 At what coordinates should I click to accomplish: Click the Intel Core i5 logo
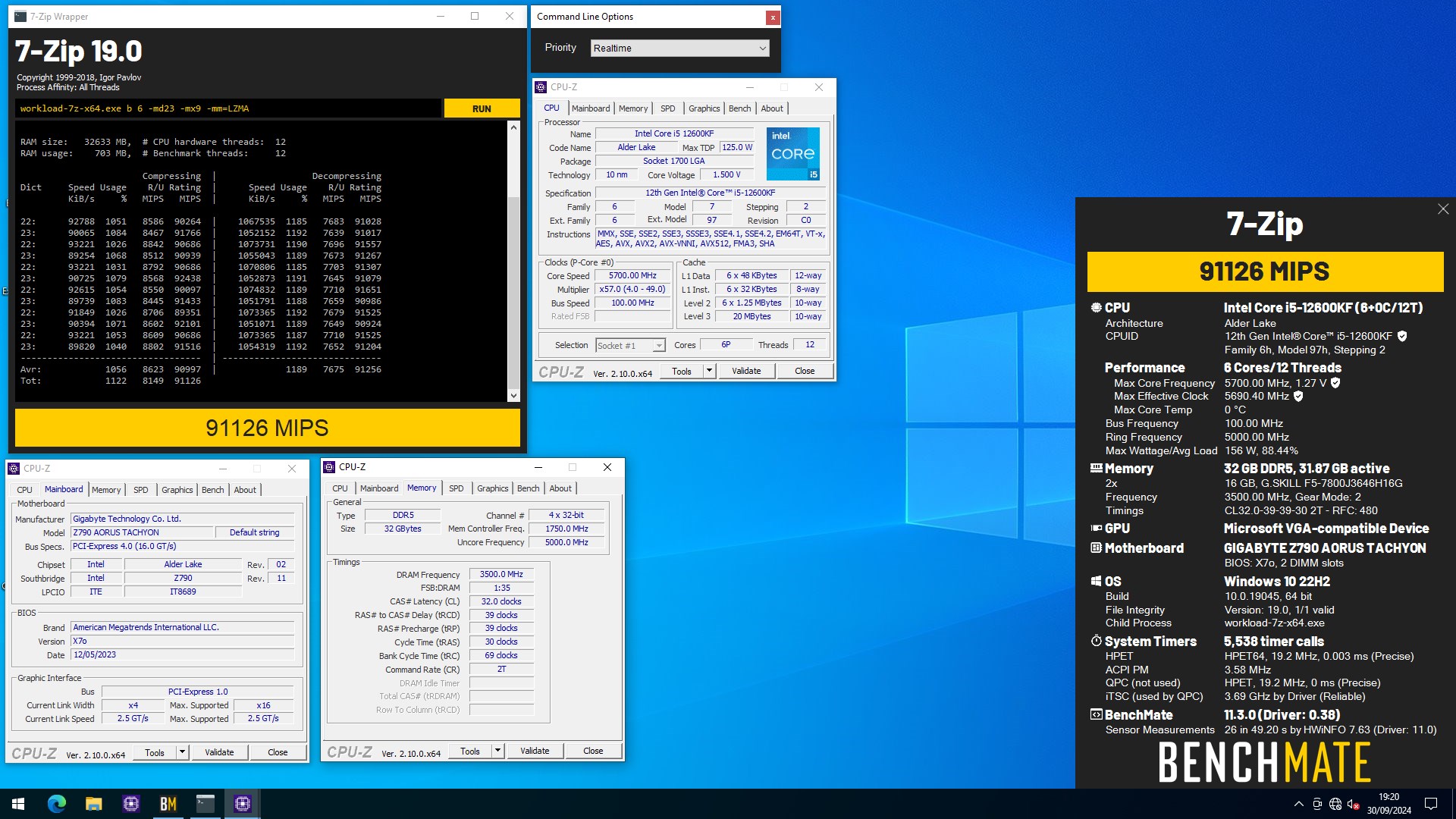pyautogui.click(x=792, y=154)
